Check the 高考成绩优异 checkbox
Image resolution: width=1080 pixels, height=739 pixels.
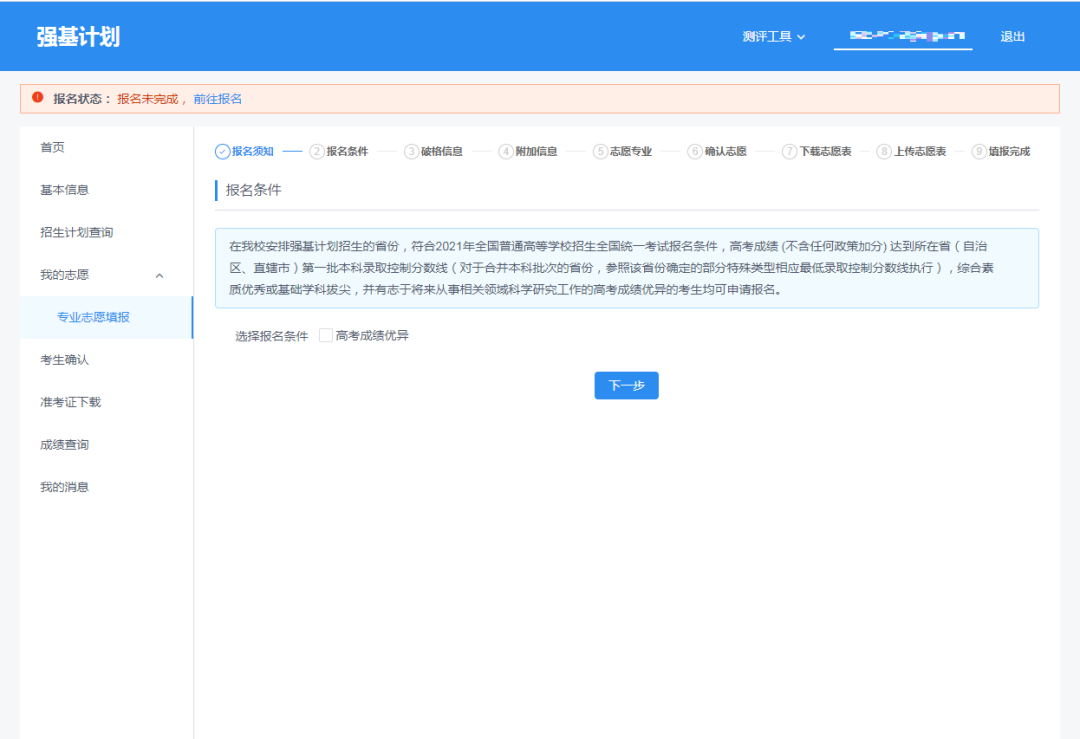point(325,336)
